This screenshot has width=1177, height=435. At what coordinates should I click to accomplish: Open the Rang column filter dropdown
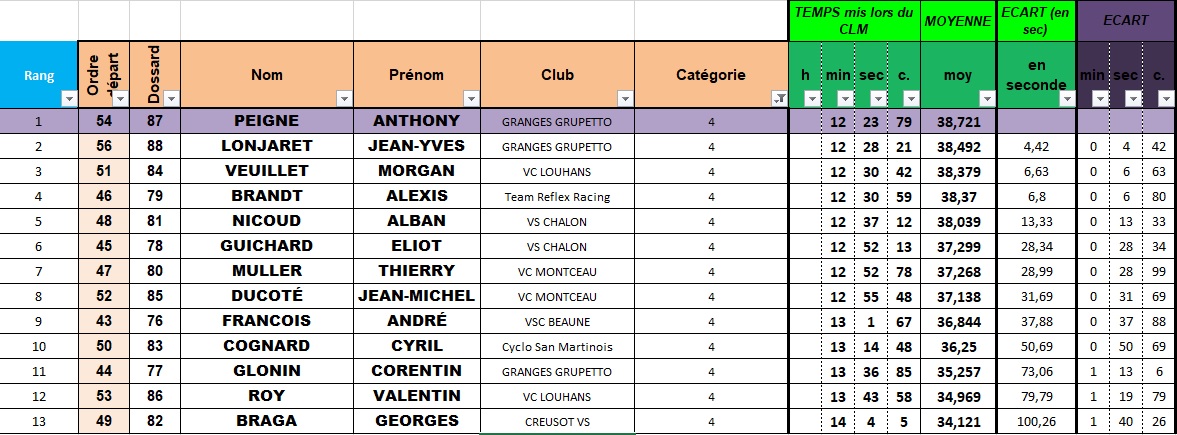point(68,98)
